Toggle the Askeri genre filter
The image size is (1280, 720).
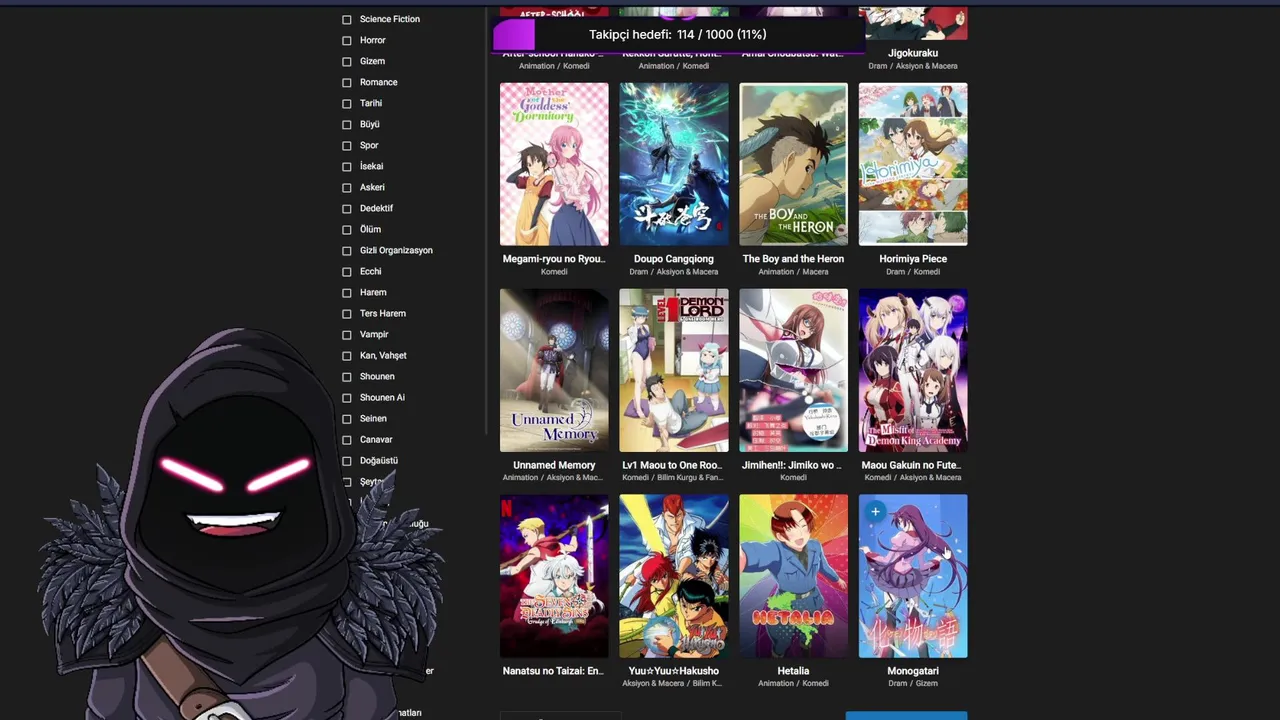tap(347, 187)
